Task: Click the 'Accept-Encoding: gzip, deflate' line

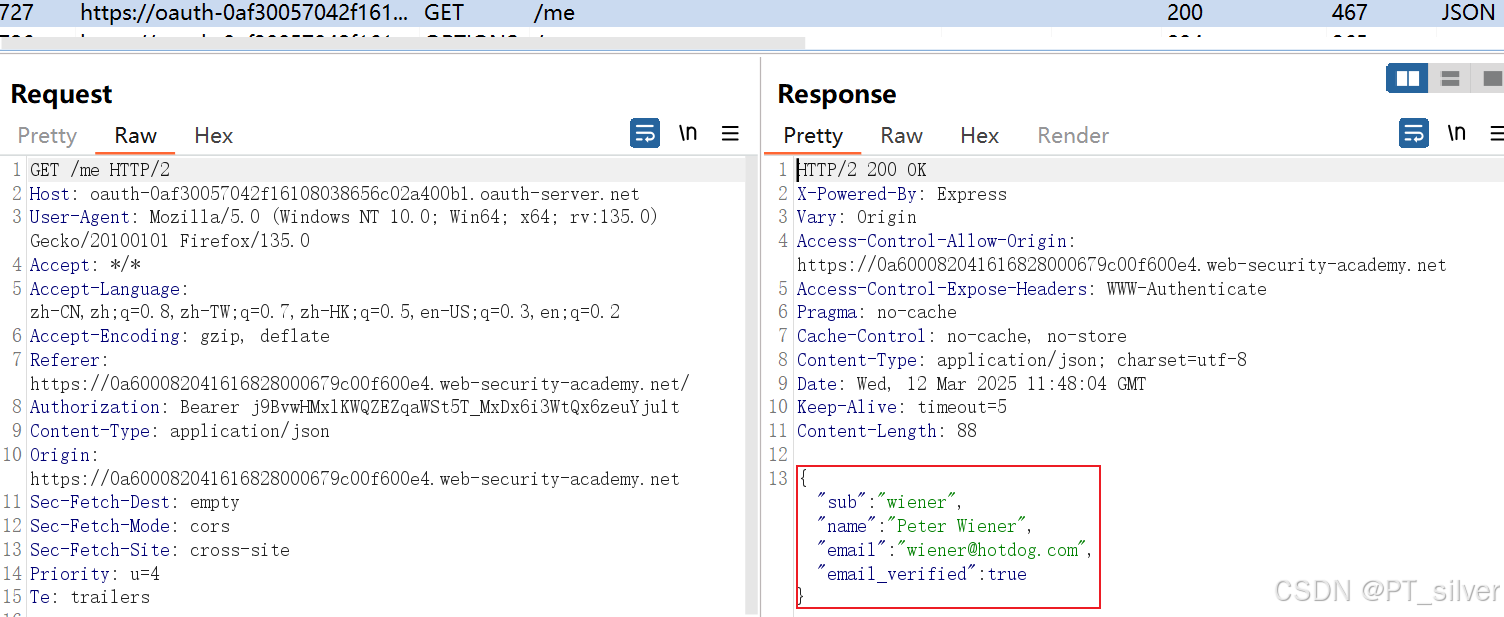Action: click(x=179, y=336)
